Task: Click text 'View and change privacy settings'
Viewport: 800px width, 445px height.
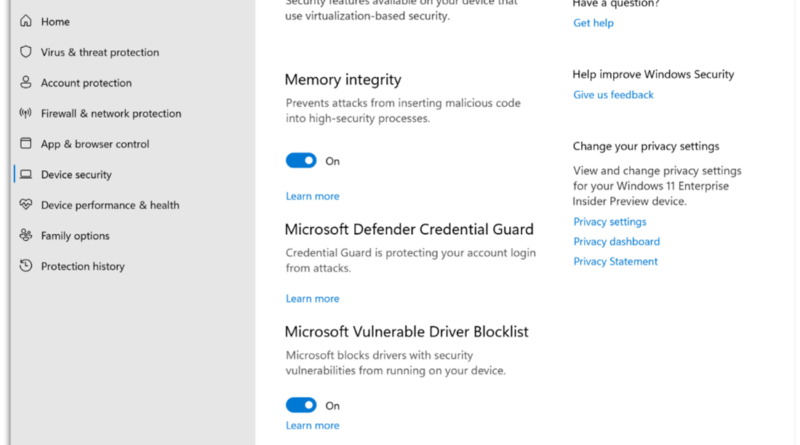Action: pyautogui.click(x=657, y=170)
